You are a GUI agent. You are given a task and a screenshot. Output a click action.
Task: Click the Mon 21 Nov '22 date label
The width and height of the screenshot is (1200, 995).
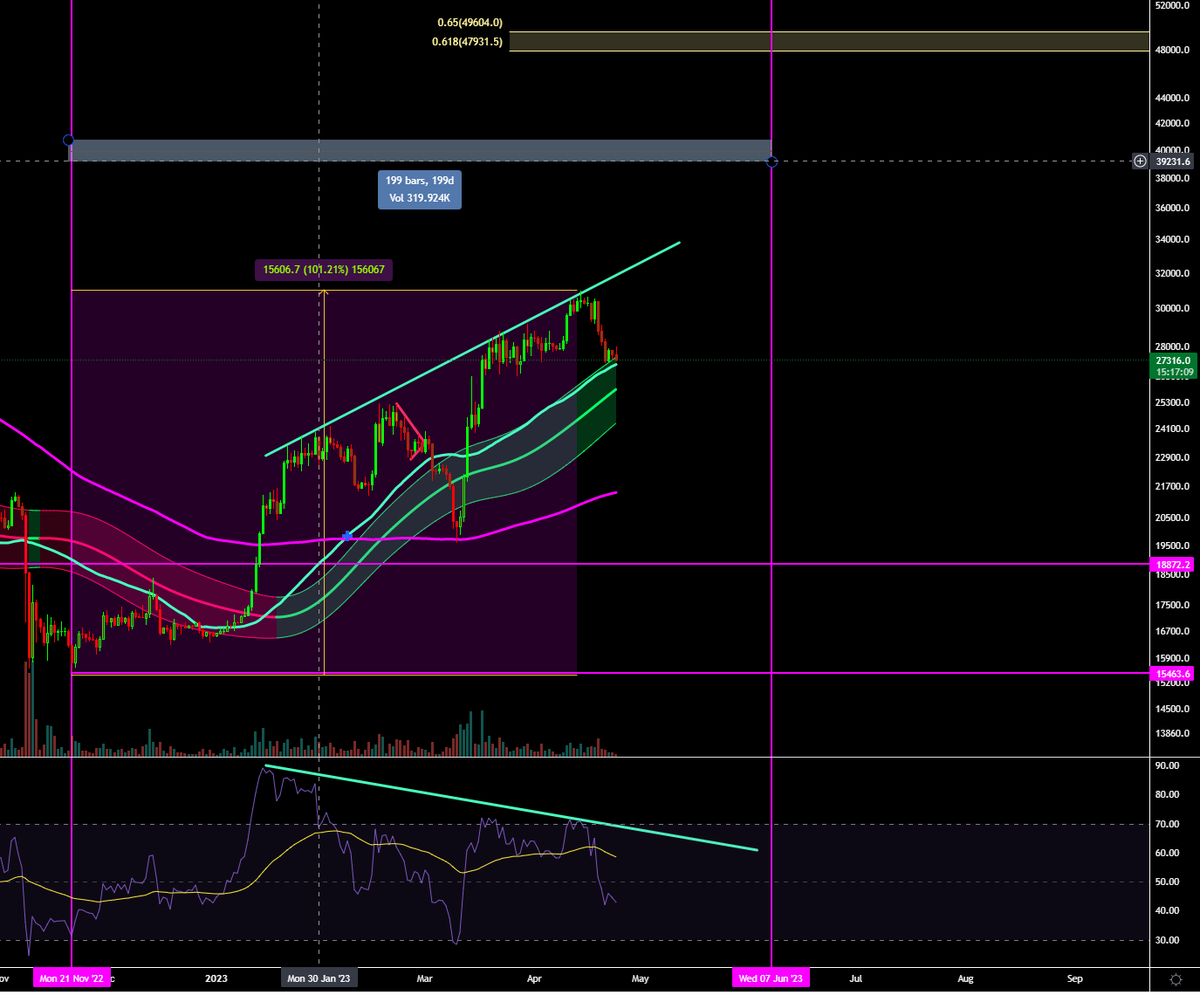pos(71,979)
